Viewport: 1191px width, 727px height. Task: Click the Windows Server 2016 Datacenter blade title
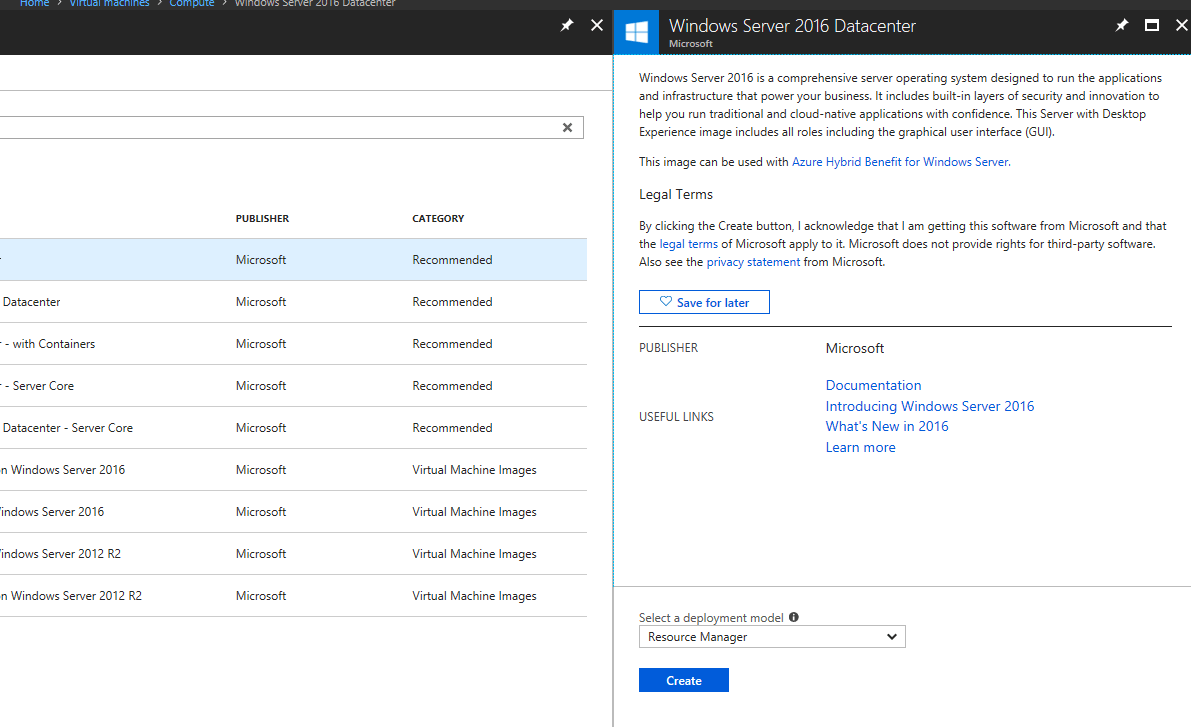[x=792, y=26]
